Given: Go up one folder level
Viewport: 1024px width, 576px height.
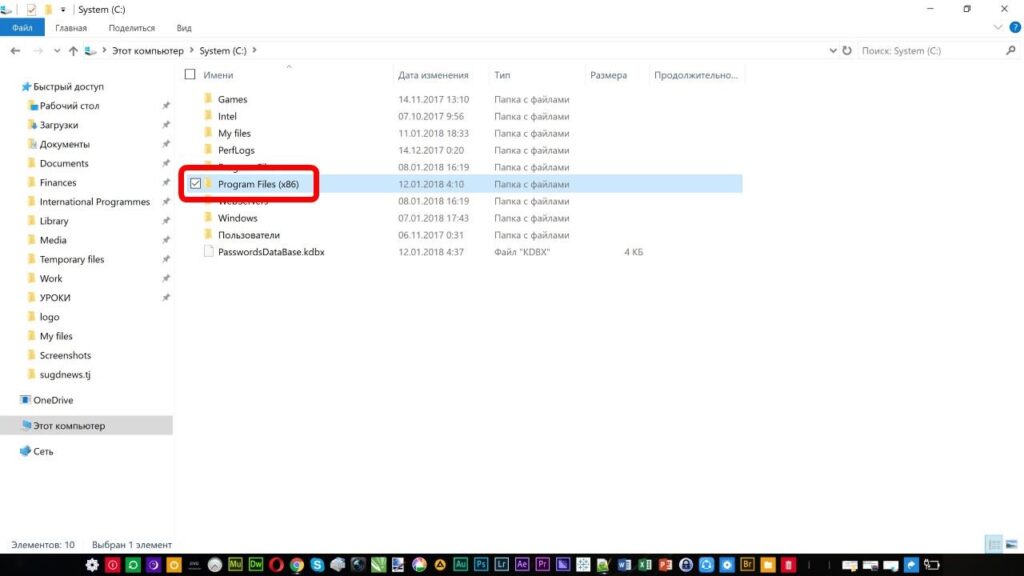Looking at the screenshot, I should pos(73,50).
